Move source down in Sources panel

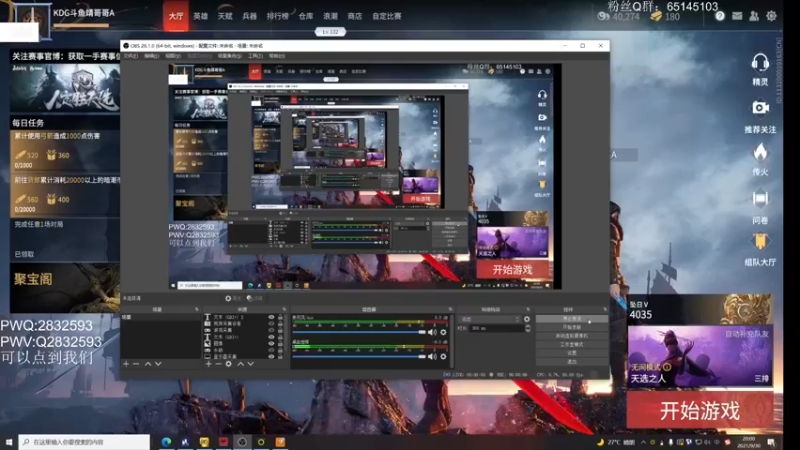tap(251, 364)
